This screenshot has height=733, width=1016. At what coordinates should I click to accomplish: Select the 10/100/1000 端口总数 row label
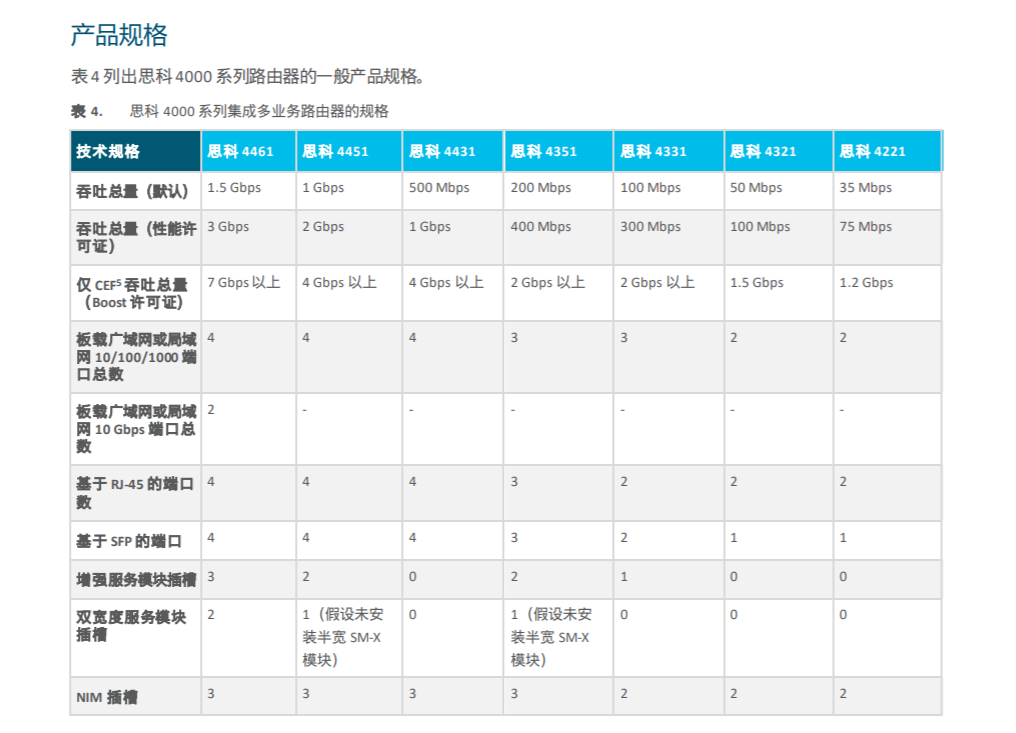point(136,356)
